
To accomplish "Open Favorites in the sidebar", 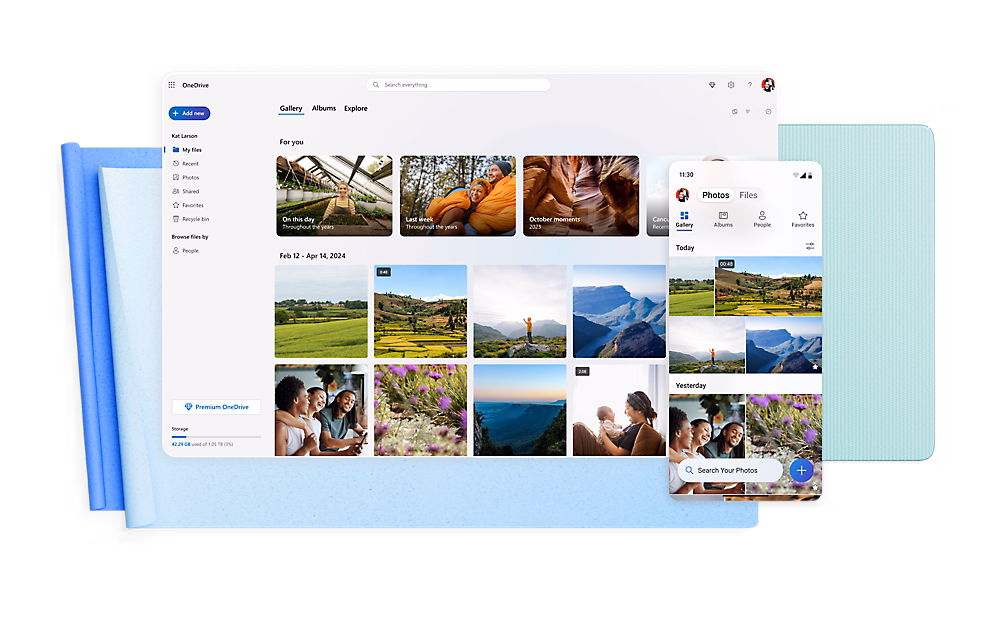I will pos(188,205).
